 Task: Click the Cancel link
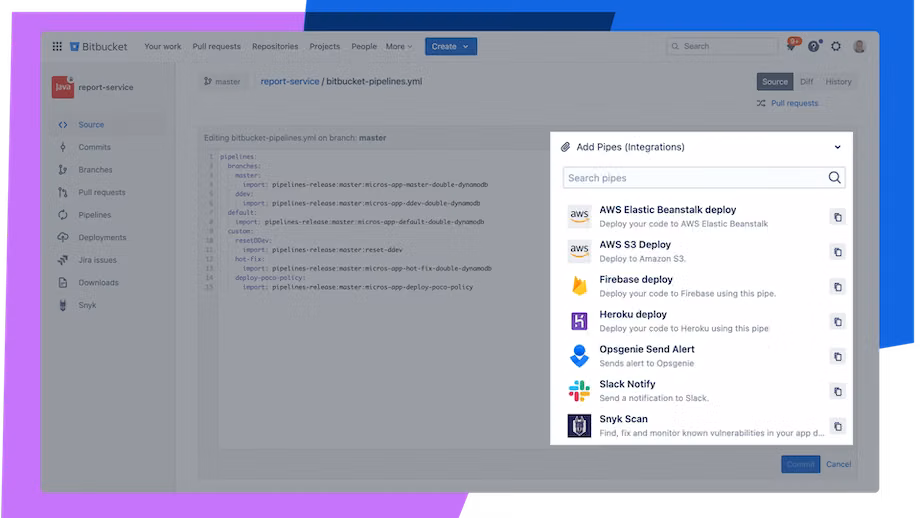point(838,464)
